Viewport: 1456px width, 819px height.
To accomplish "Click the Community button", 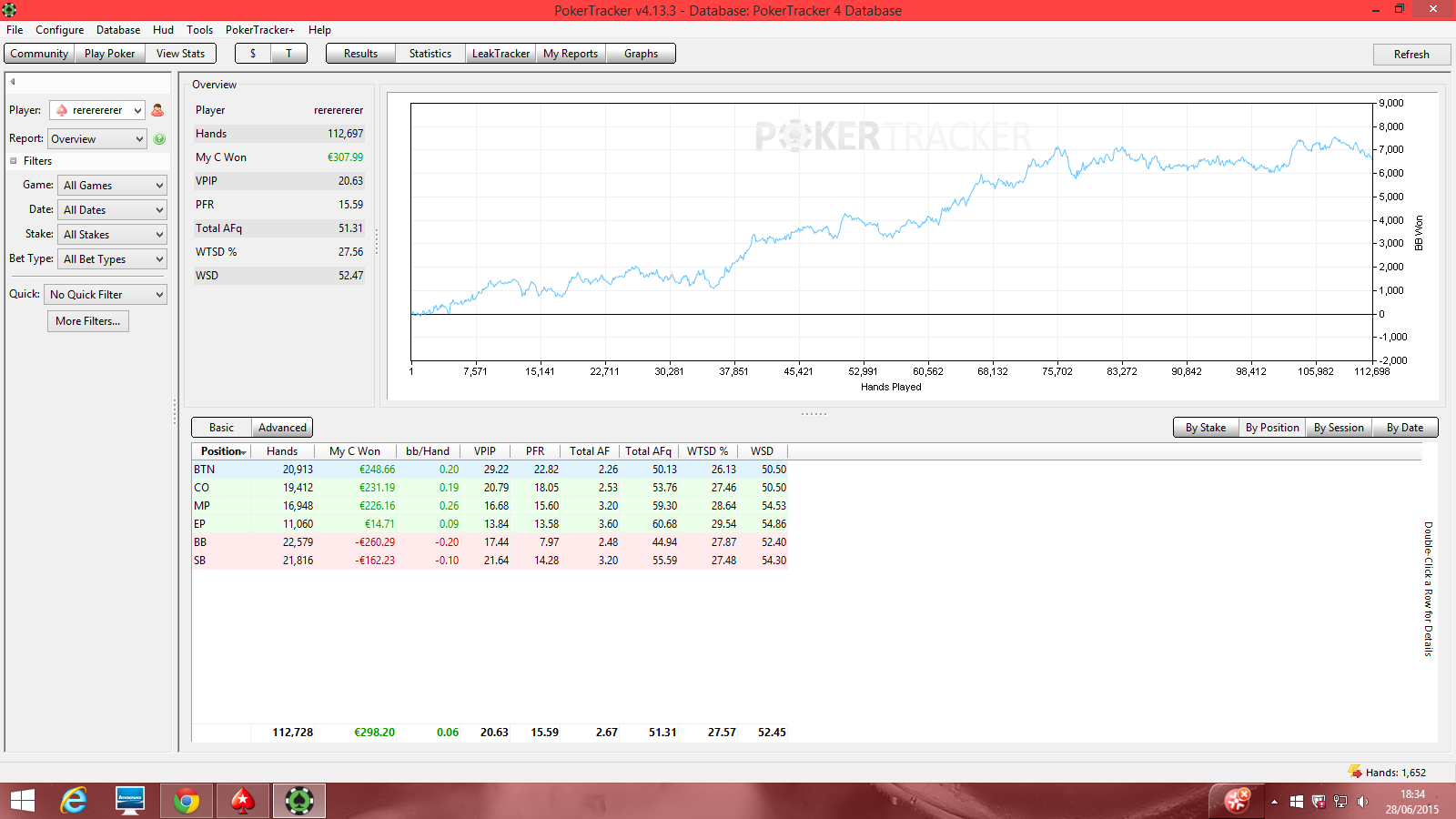I will pyautogui.click(x=39, y=54).
